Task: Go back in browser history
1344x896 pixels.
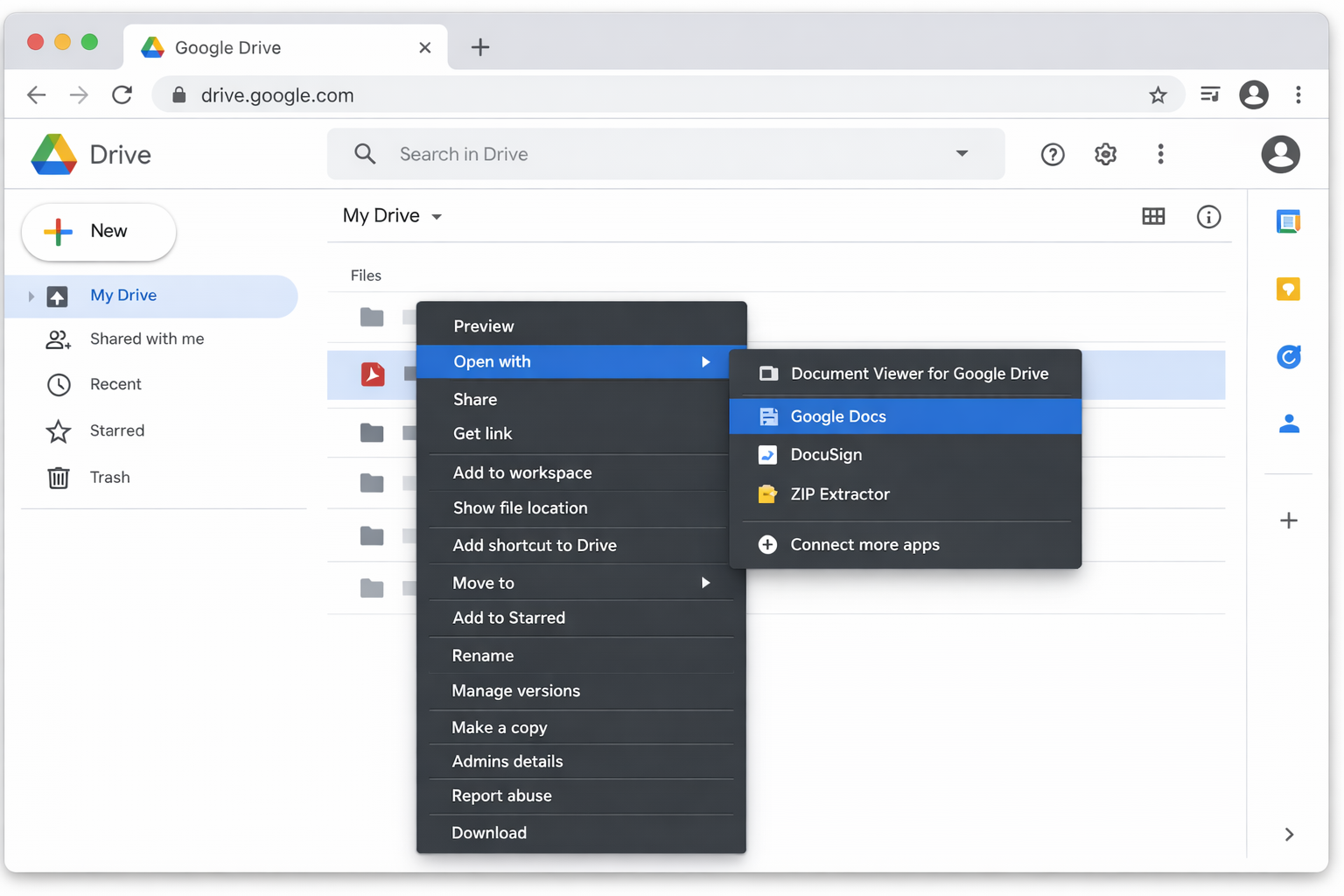Action: tap(36, 94)
